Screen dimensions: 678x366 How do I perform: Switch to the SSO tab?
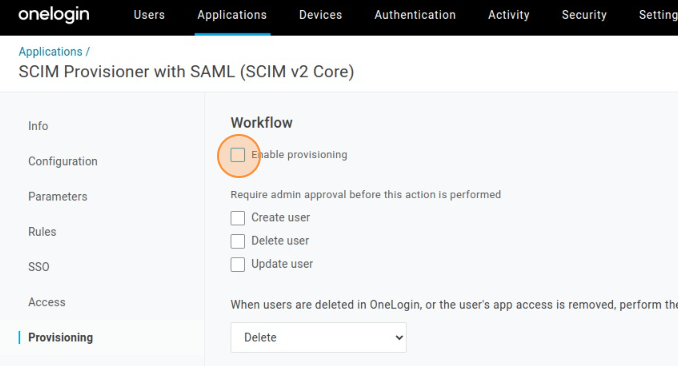tap(38, 267)
